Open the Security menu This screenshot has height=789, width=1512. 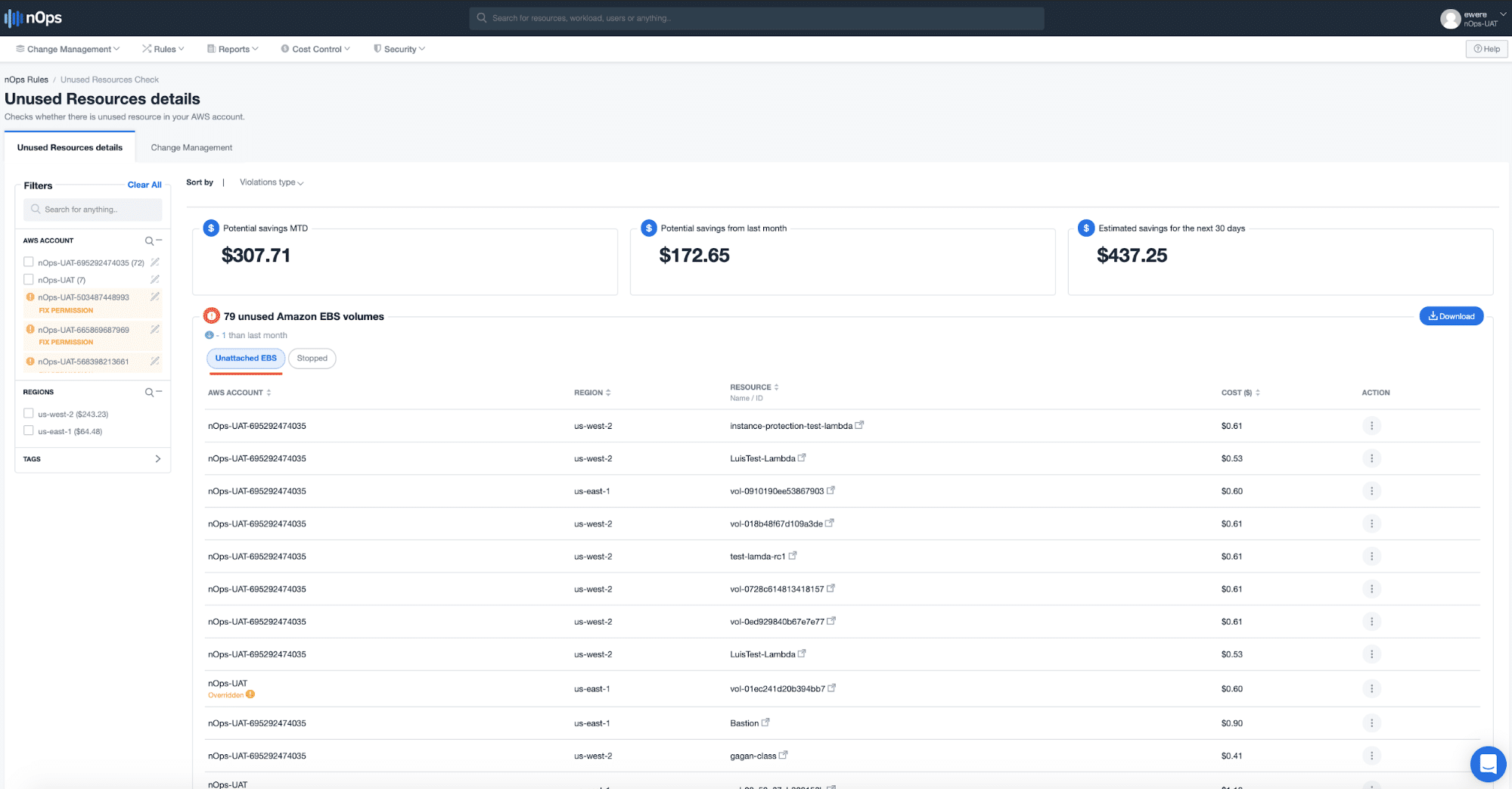[x=399, y=49]
